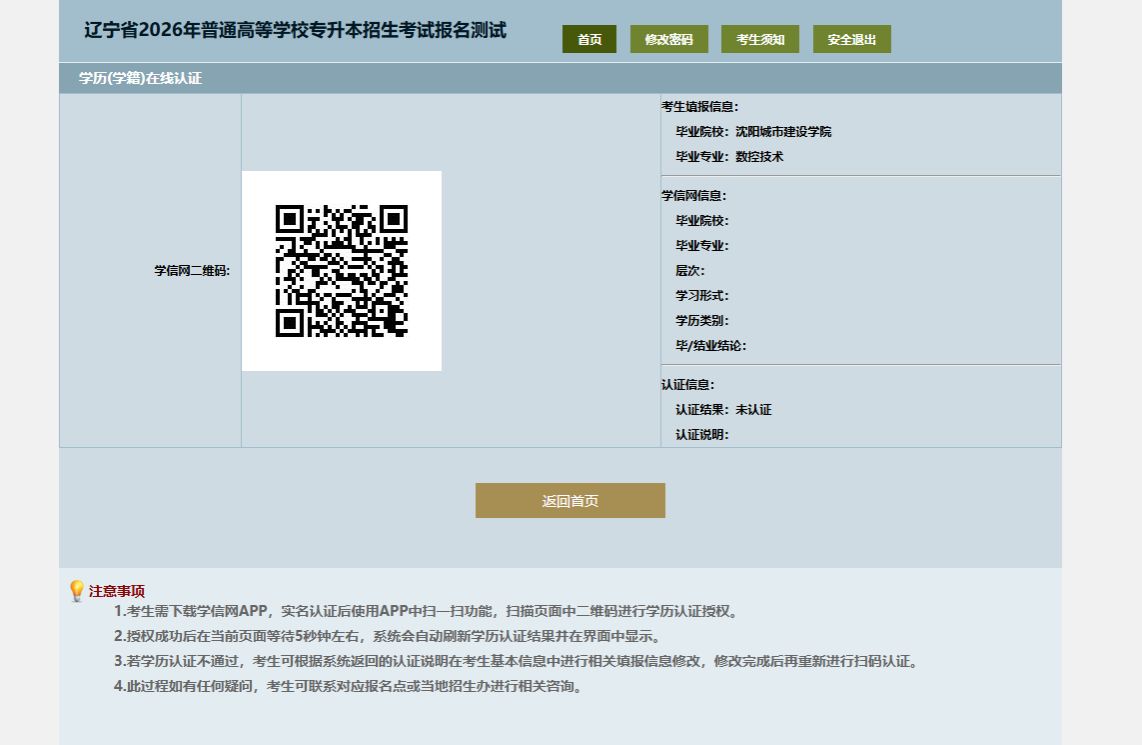The height and width of the screenshot is (745, 1142).
Task: Click note 1 about downloading 学信网APP
Action: pyautogui.click(x=427, y=612)
